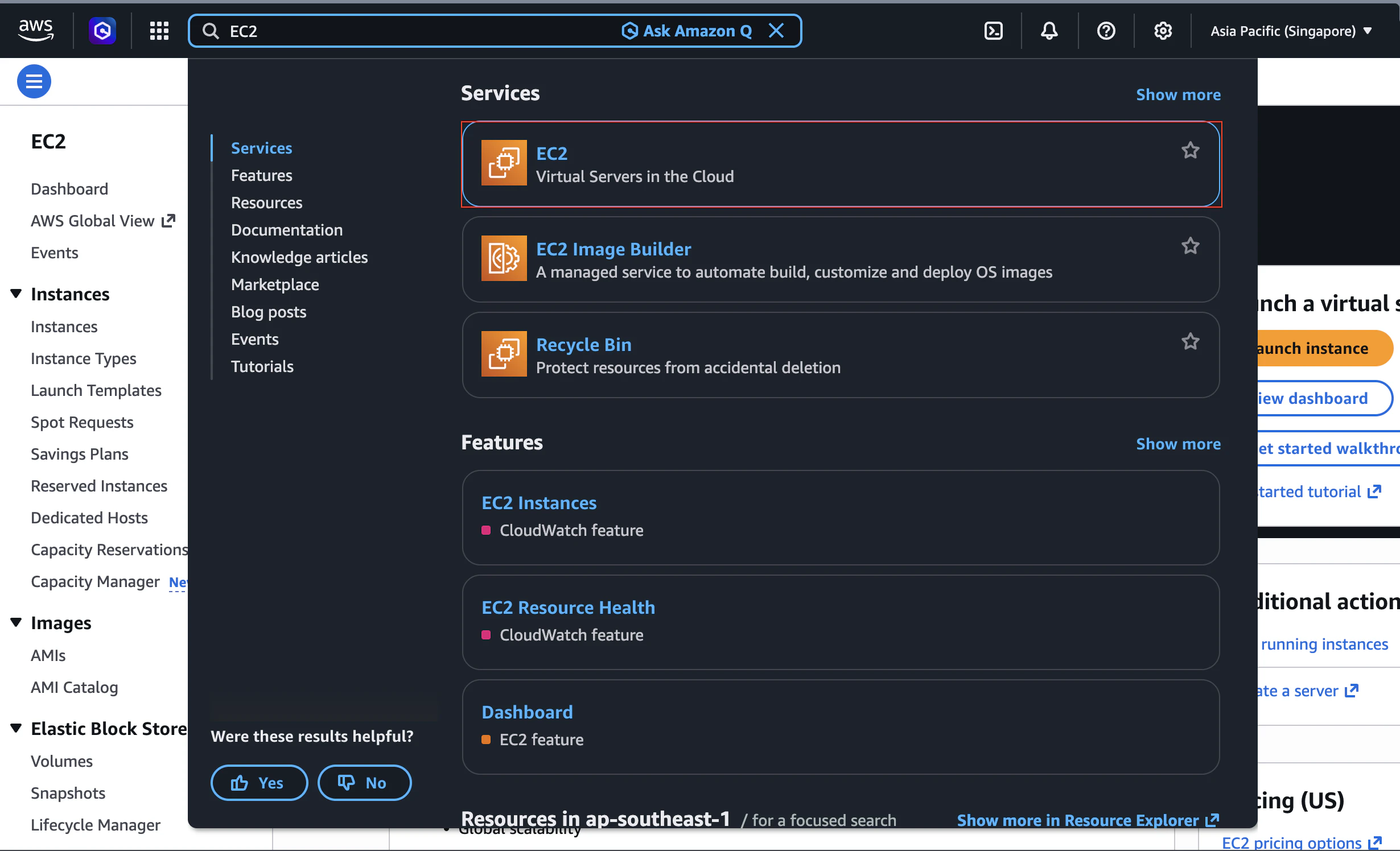Open Show more in Resource Explorer
Screen dimensions: 1400x851
click(1088, 820)
